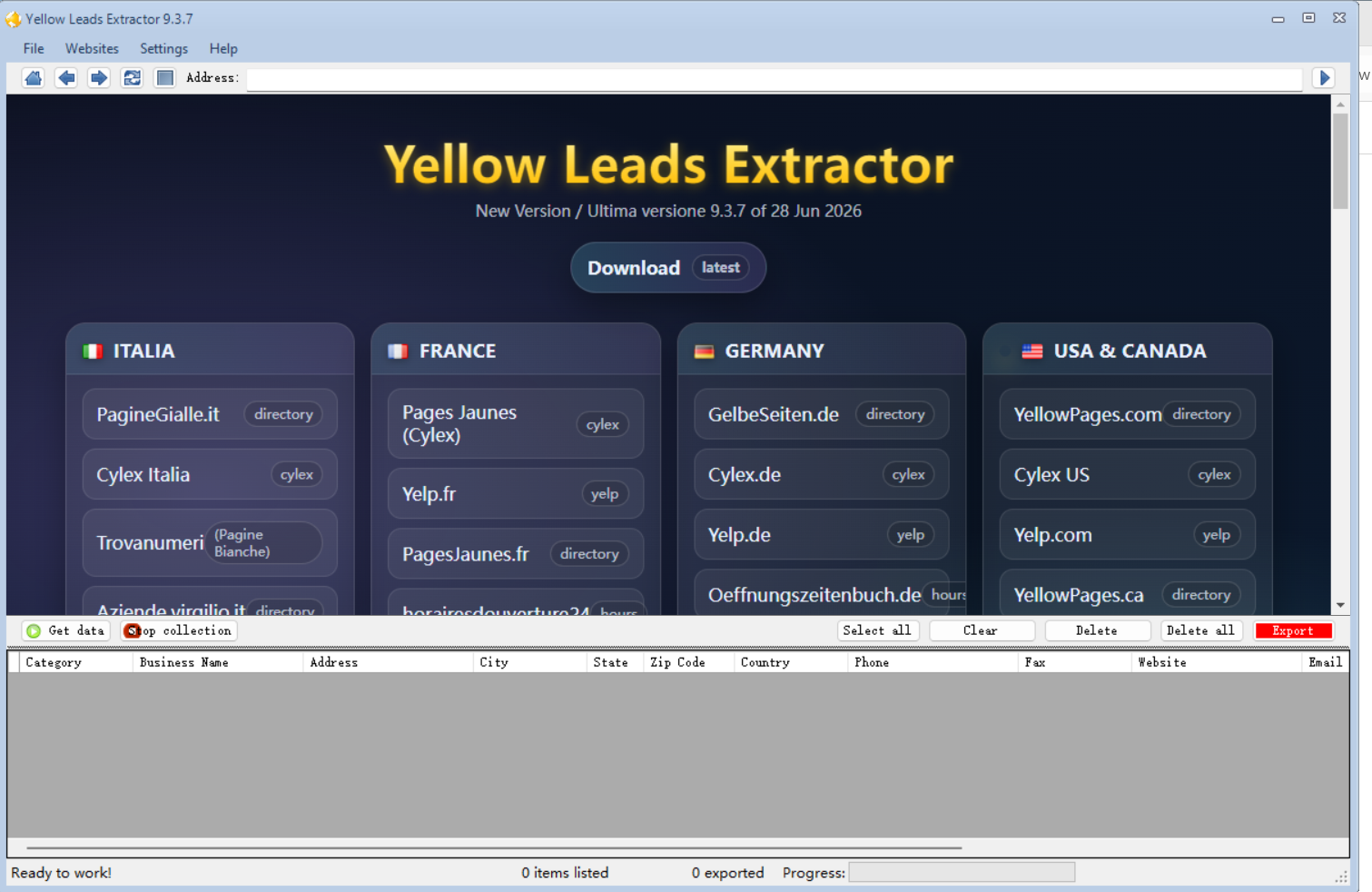Click the Stop collection button
1372x892 pixels.
(x=179, y=630)
